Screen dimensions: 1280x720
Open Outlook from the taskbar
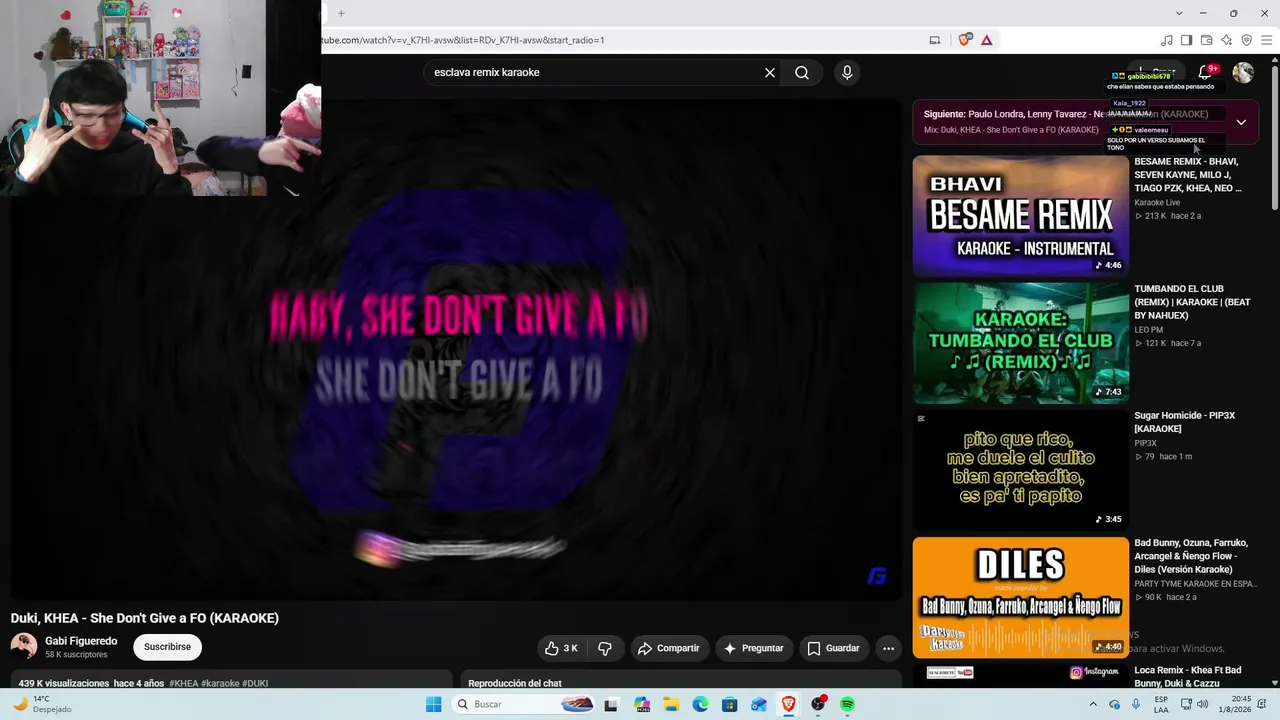point(759,704)
